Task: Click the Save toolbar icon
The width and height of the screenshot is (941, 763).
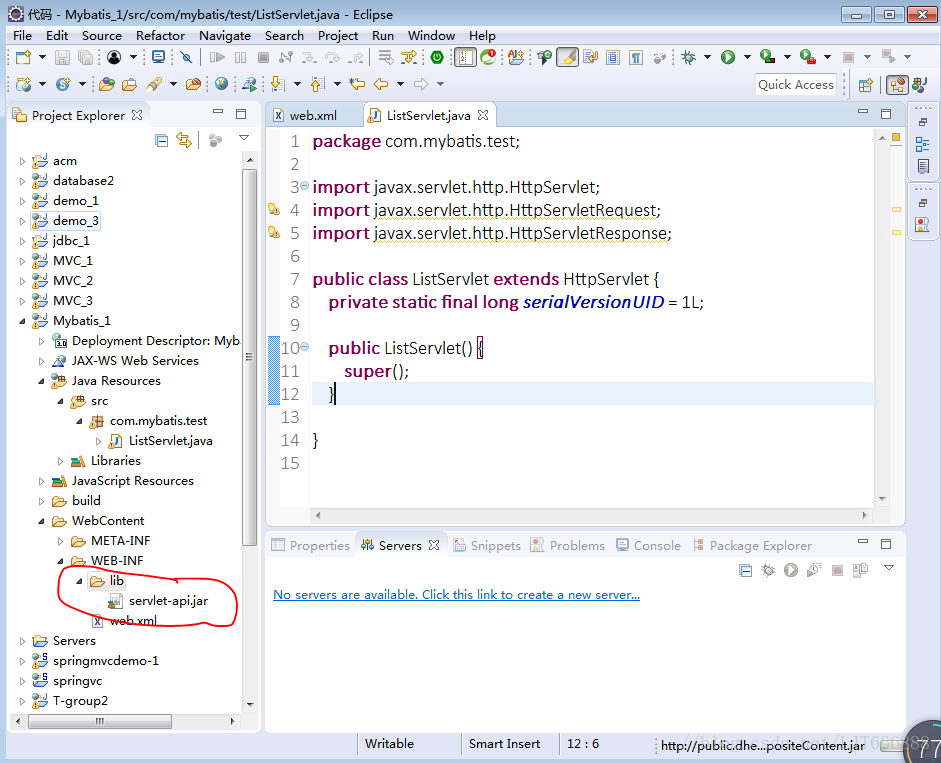Action: (62, 58)
